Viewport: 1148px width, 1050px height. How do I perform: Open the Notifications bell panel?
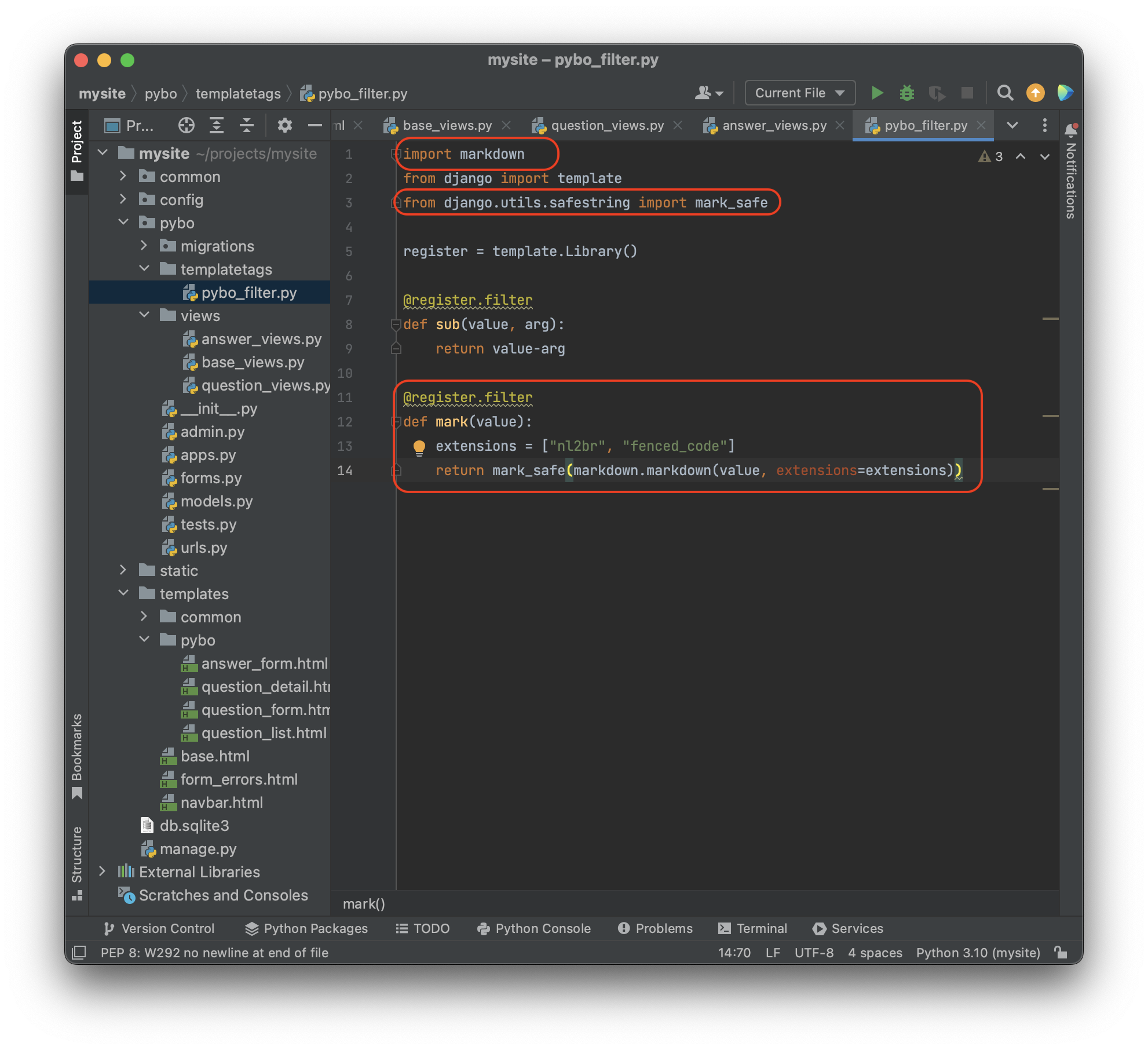pyautogui.click(x=1070, y=131)
